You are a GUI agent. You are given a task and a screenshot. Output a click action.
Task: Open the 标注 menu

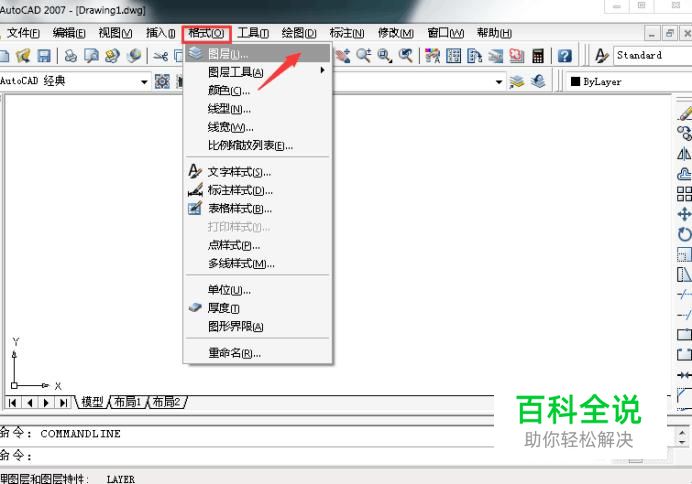347,33
